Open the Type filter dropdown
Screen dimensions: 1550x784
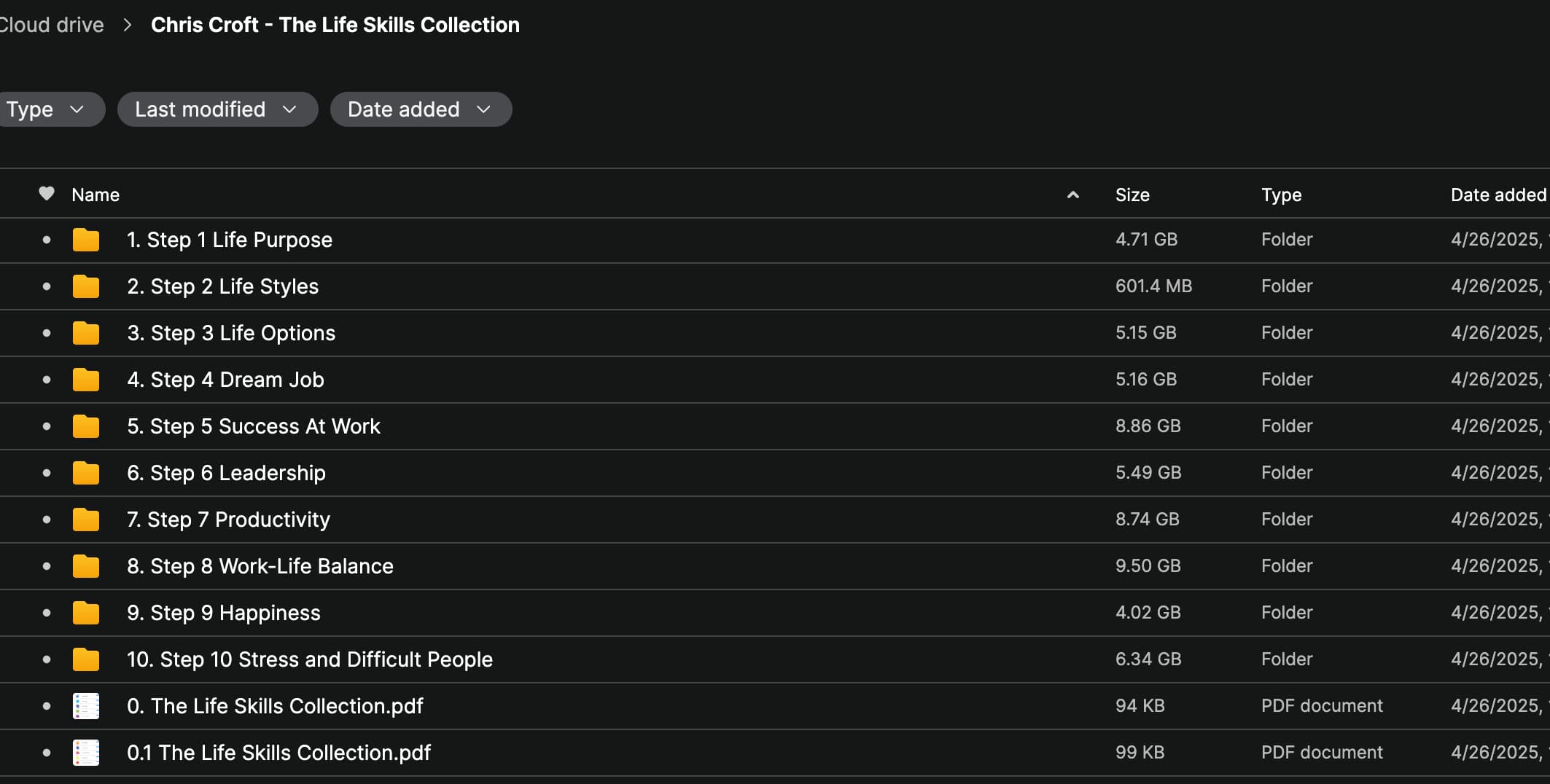point(45,109)
